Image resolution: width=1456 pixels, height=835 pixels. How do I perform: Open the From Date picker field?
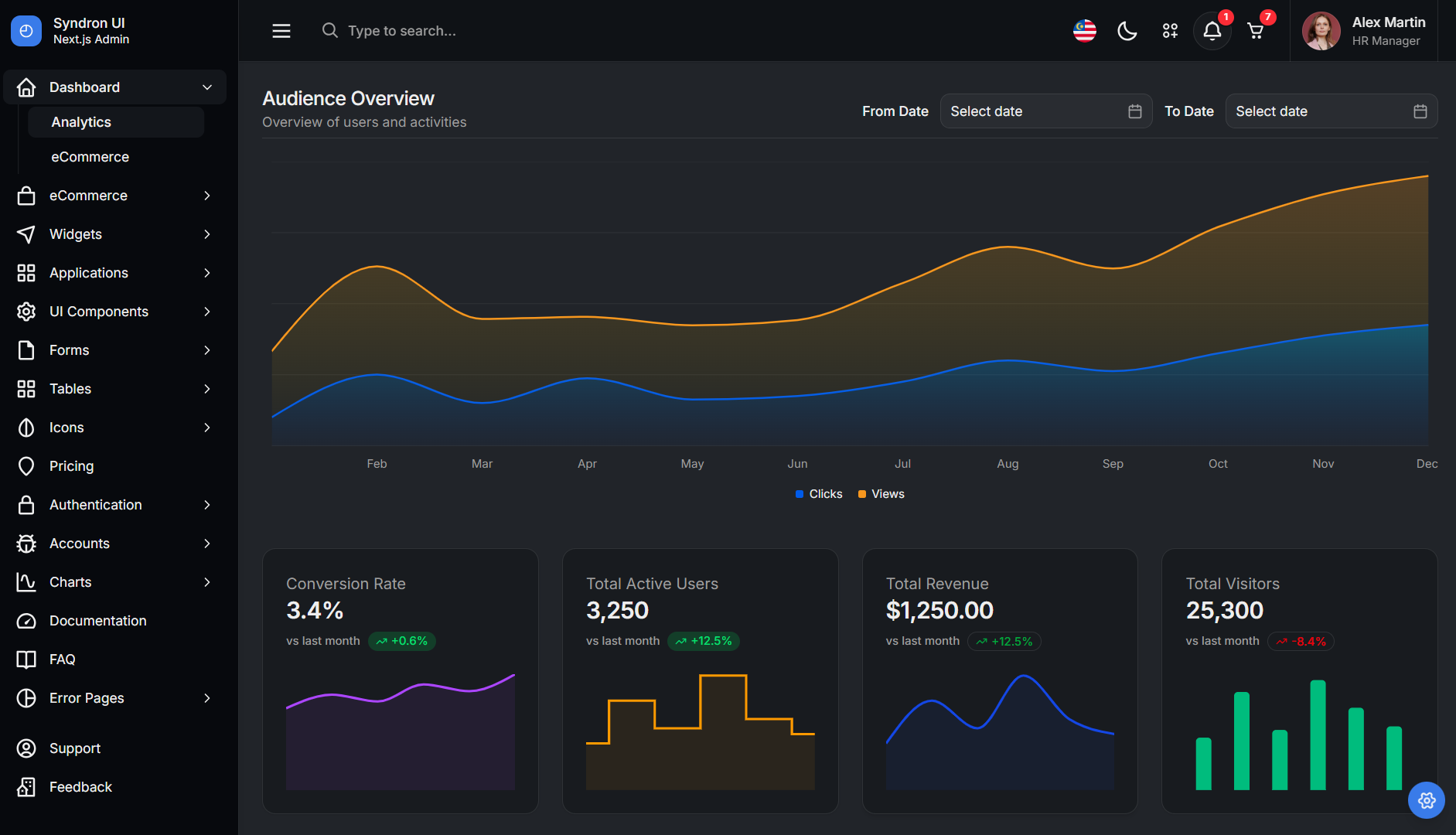click(x=1046, y=111)
